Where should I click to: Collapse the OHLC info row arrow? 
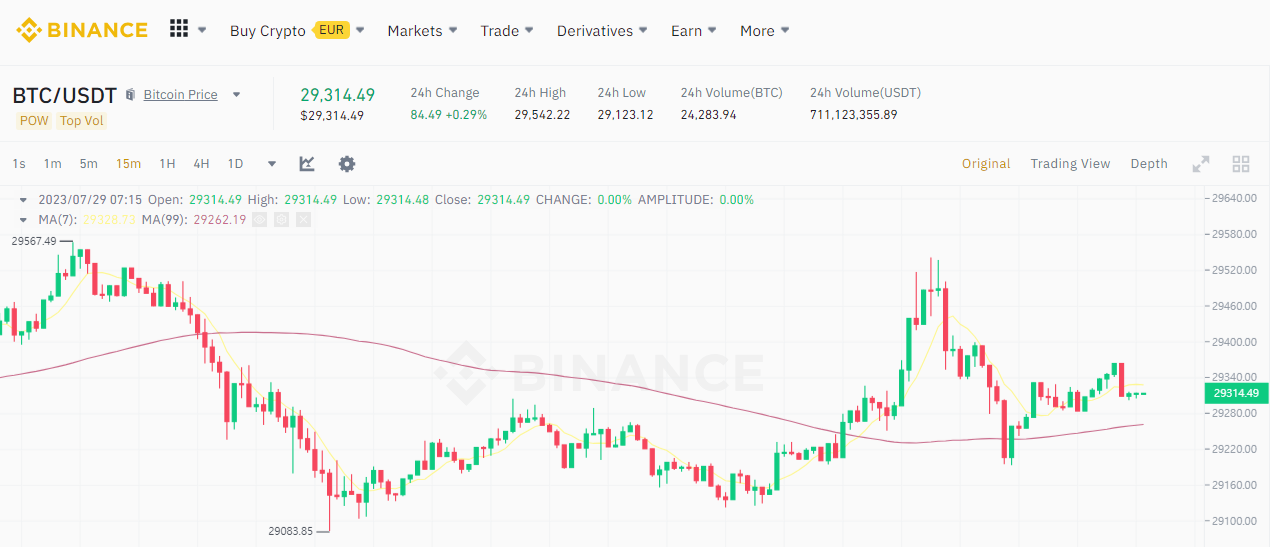[x=23, y=200]
